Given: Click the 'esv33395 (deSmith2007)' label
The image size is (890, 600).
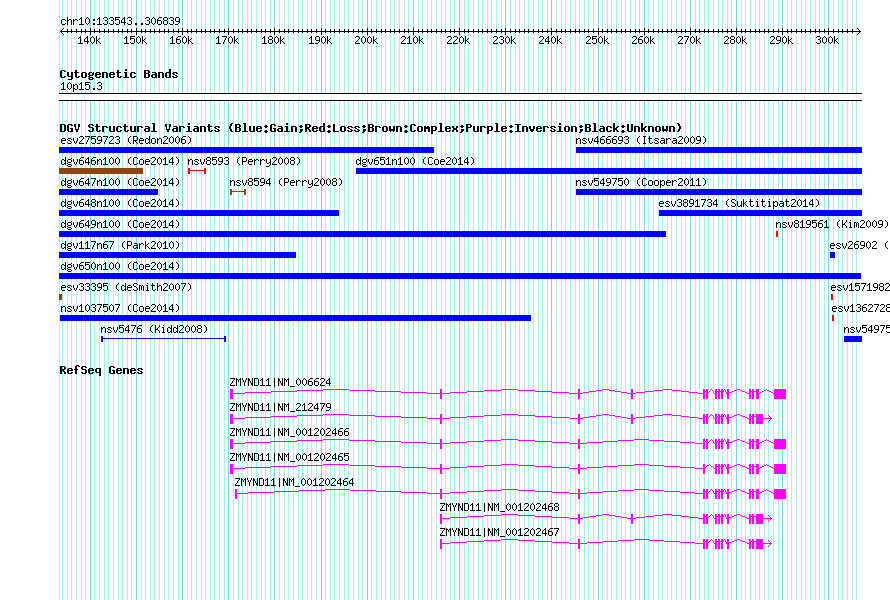Looking at the screenshot, I should (x=126, y=287).
